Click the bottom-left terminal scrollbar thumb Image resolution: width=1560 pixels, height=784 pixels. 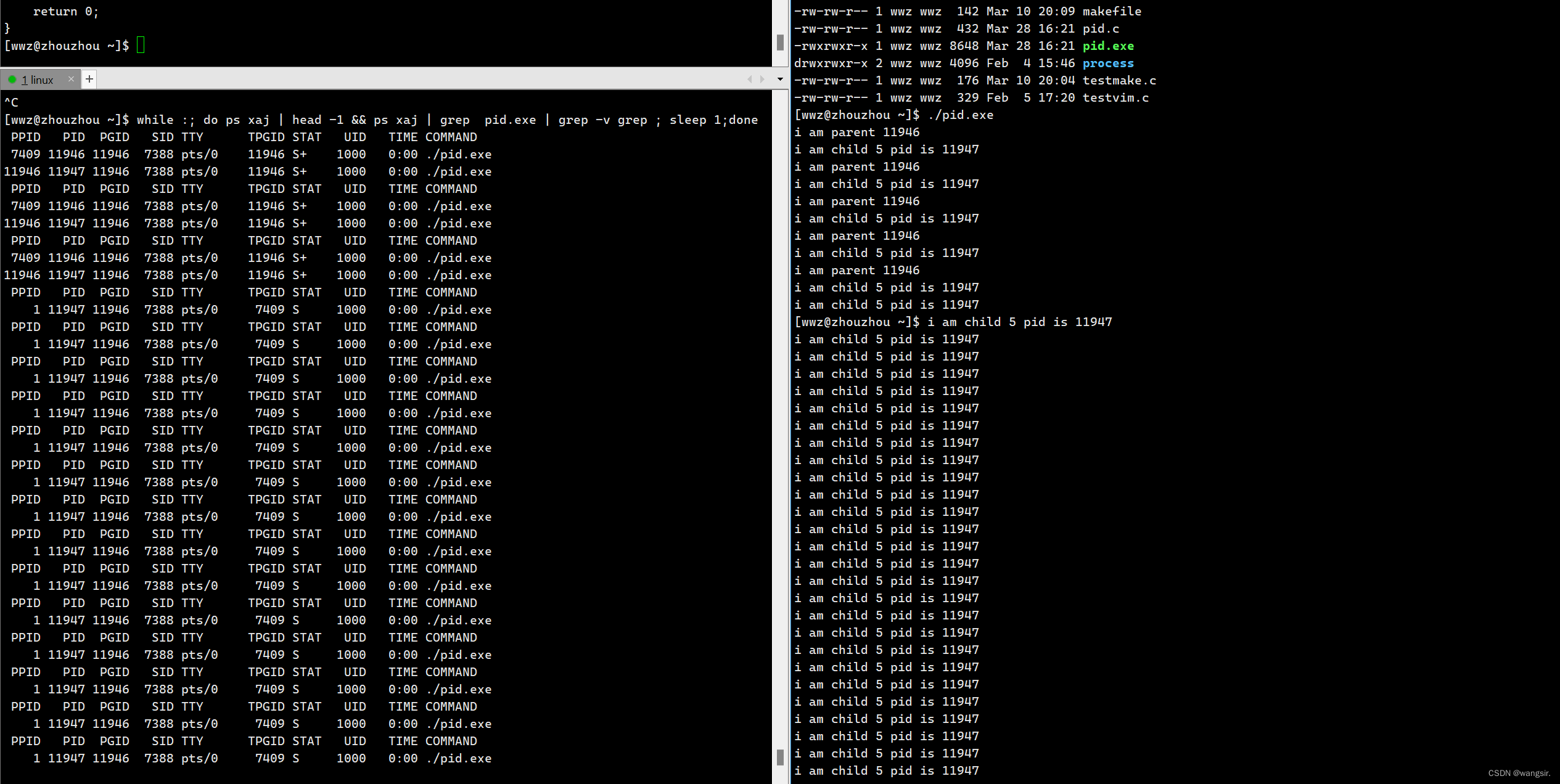click(780, 757)
